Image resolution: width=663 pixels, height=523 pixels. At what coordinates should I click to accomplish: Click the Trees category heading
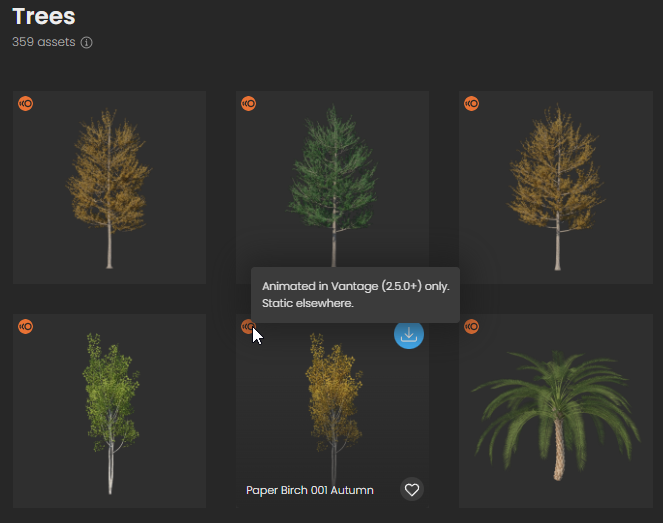(44, 17)
